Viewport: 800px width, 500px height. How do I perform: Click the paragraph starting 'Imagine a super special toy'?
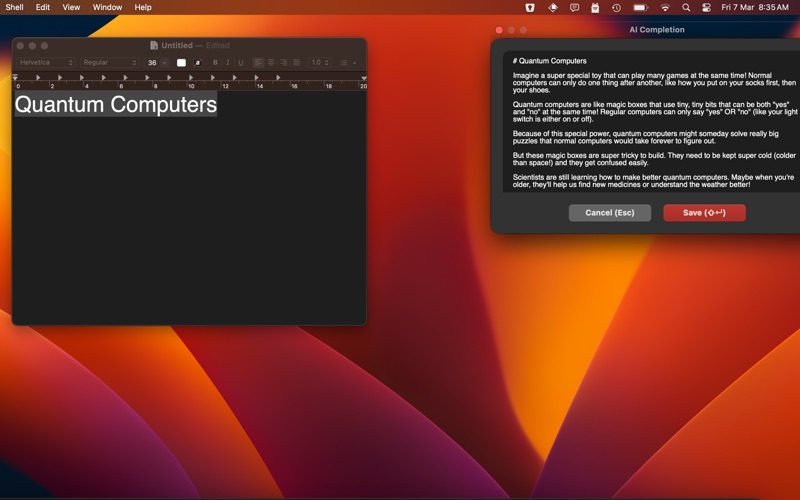tap(654, 83)
